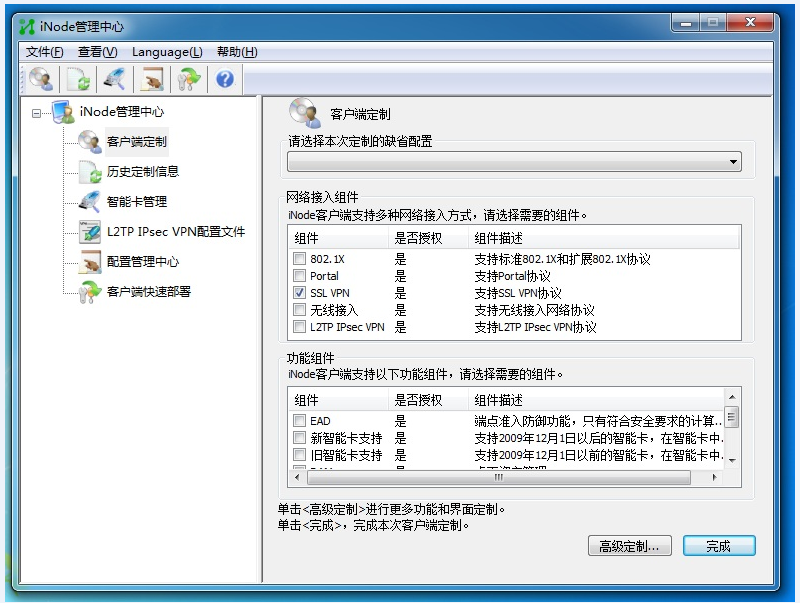Click the client quick deployment toolbar icon

point(189,80)
